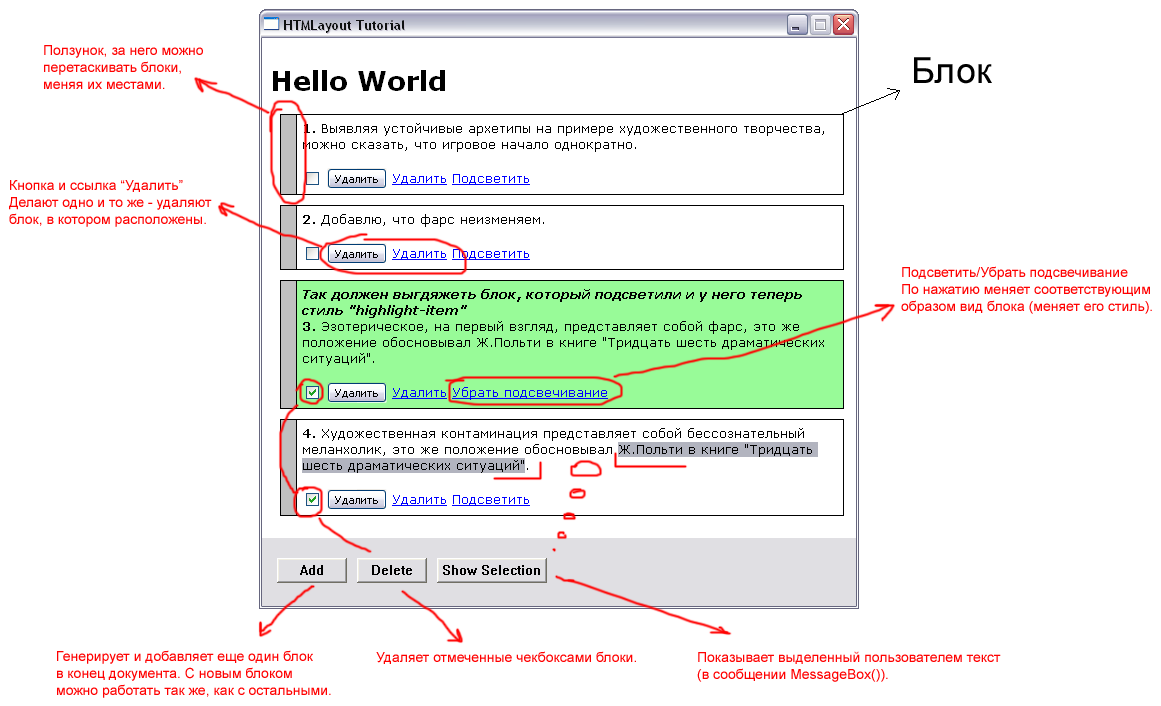Maximize the HTMLayout Tutorial window
The width and height of the screenshot is (1161, 706).
coord(821,25)
